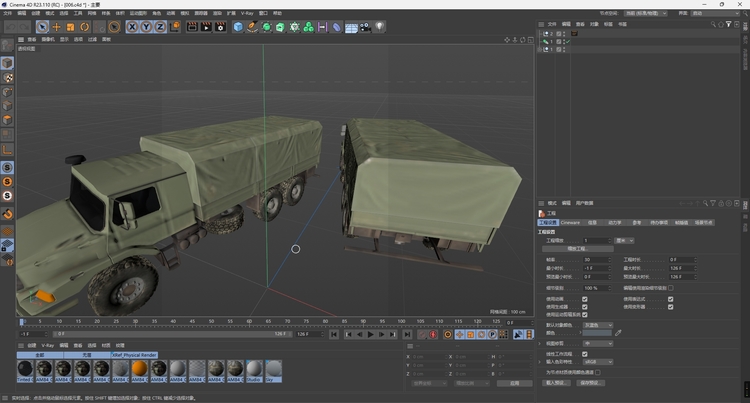Add a floor environment object

pyautogui.click(x=351, y=28)
